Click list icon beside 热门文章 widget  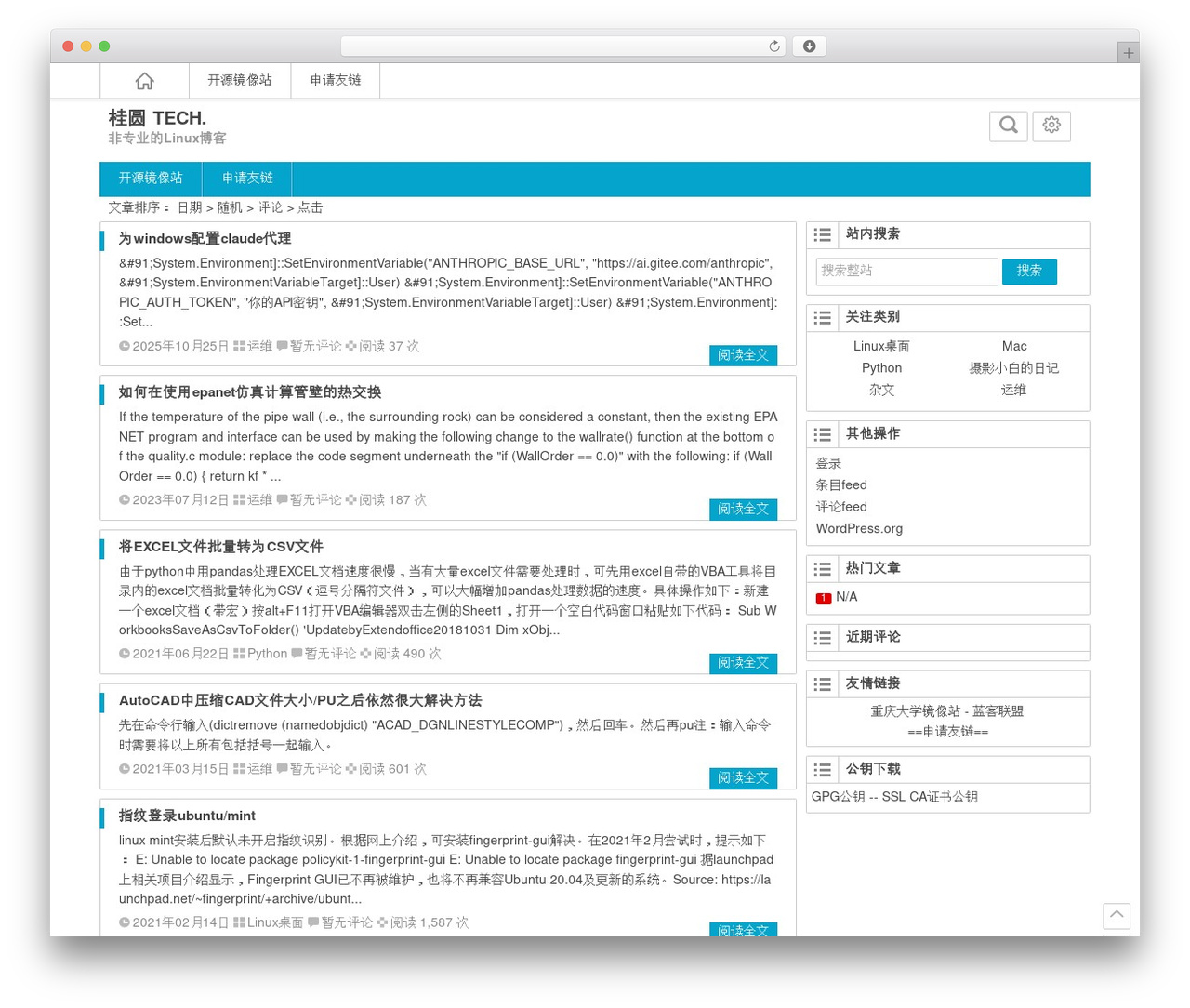point(822,569)
